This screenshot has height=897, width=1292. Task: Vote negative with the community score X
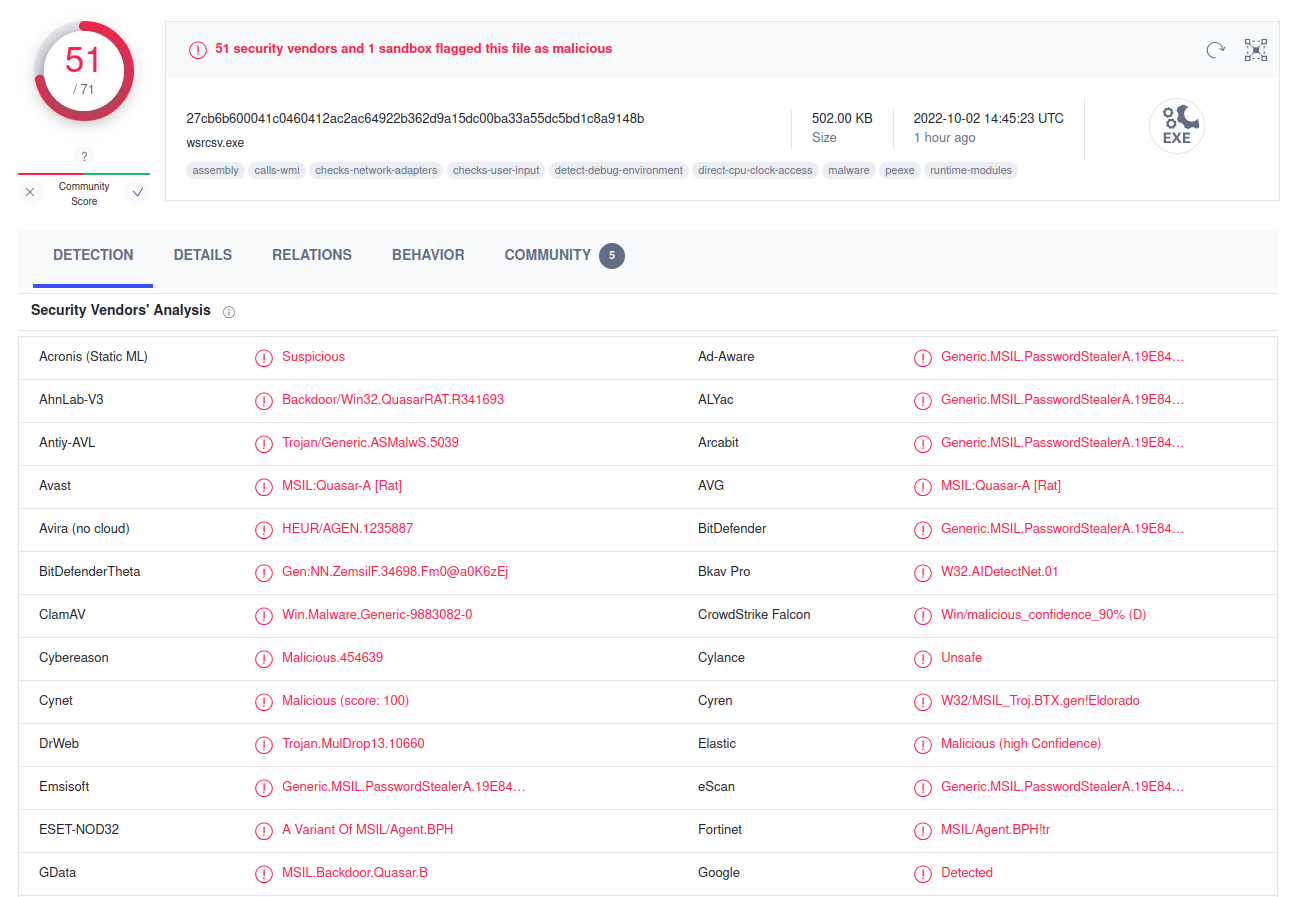(30, 193)
